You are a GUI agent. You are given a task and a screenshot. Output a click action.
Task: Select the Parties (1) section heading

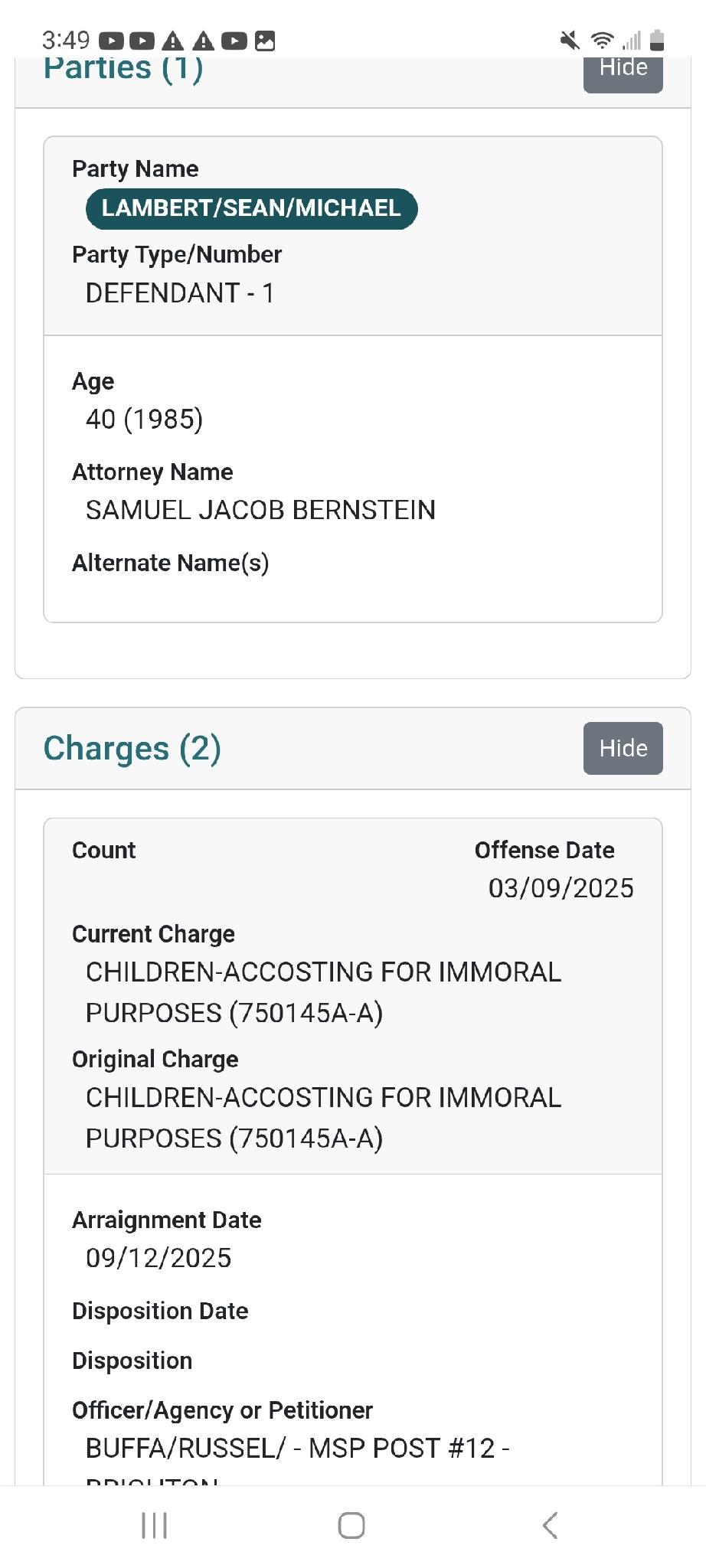coord(123,69)
